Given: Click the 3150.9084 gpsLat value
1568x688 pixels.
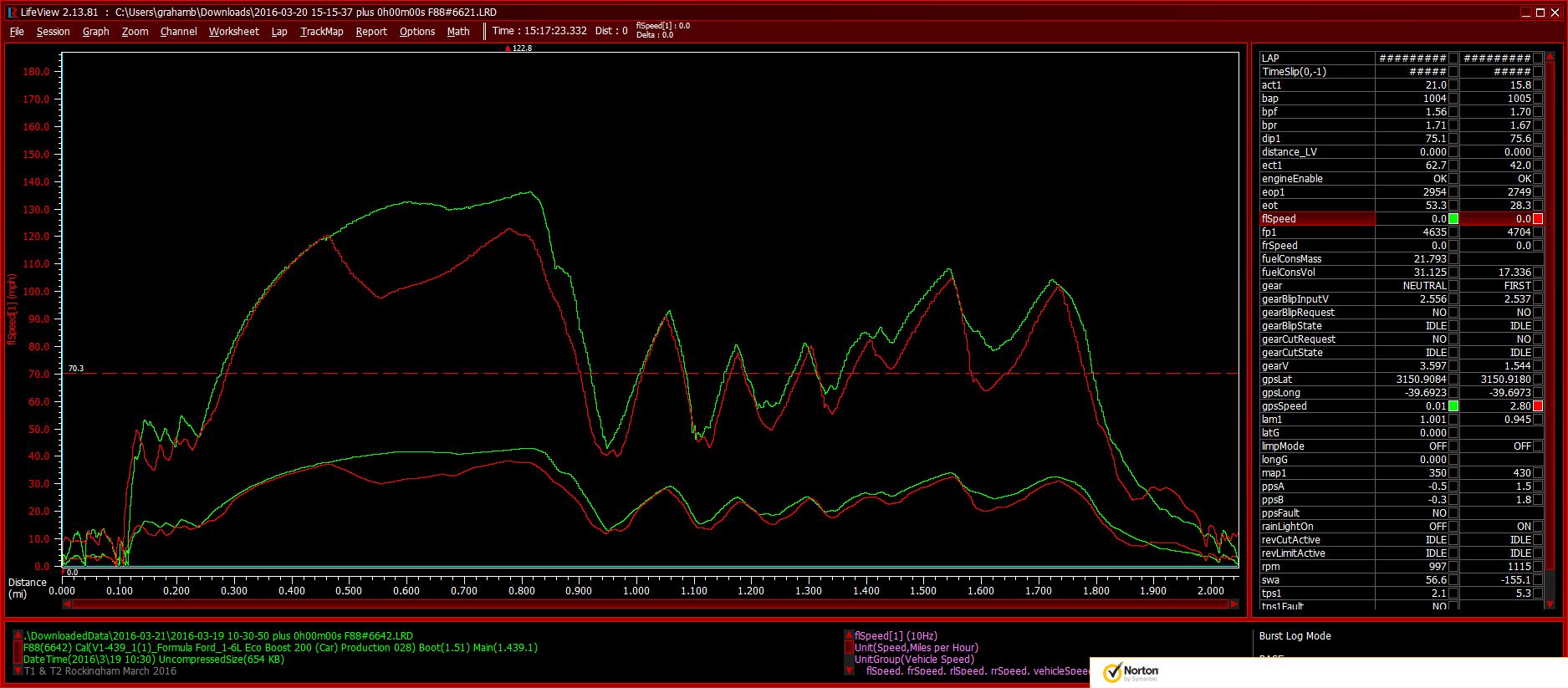Looking at the screenshot, I should pos(1422,380).
